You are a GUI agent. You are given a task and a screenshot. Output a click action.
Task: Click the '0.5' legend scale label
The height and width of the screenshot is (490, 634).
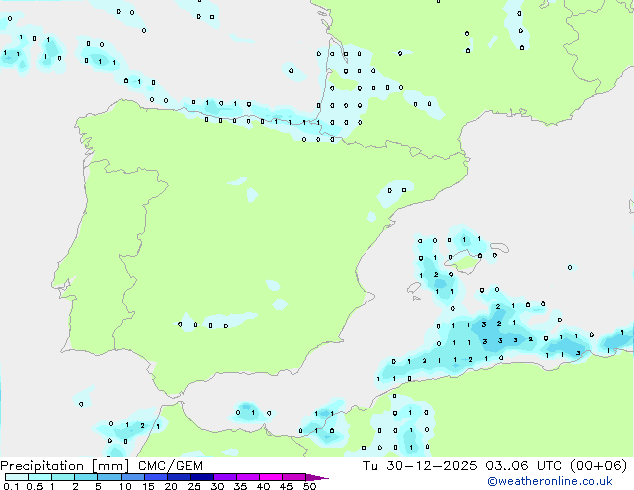35,486
